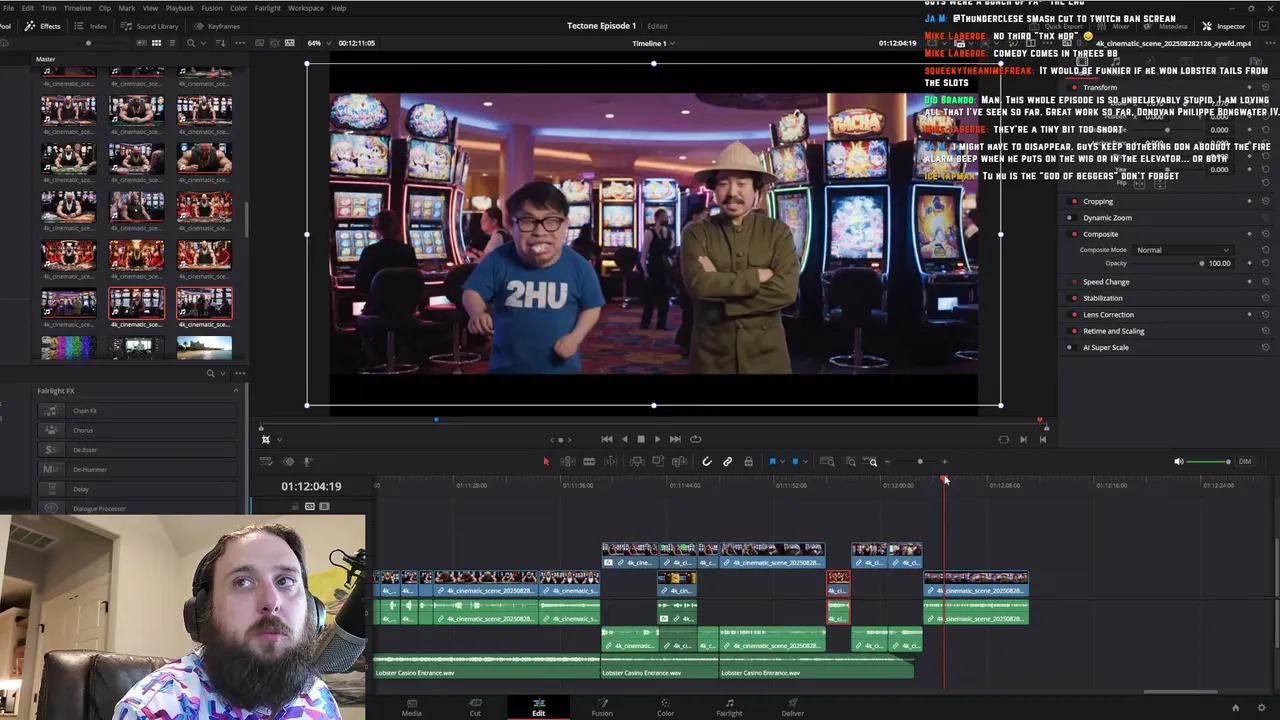Toggle Linked Selection chain icon
The height and width of the screenshot is (720, 1280).
pyautogui.click(x=727, y=461)
